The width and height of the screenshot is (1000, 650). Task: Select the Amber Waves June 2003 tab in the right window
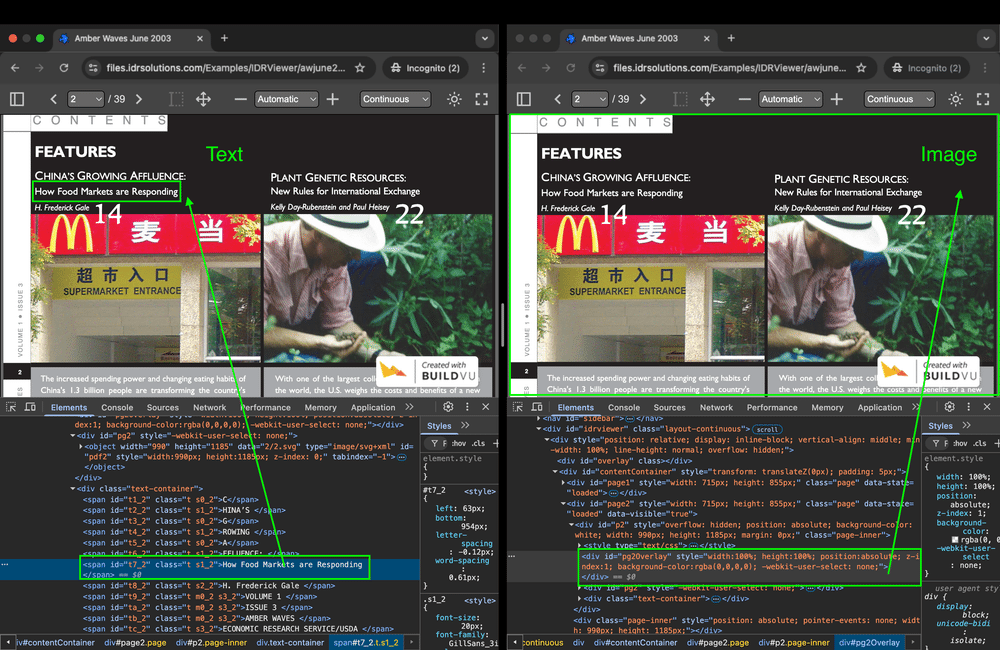638,38
